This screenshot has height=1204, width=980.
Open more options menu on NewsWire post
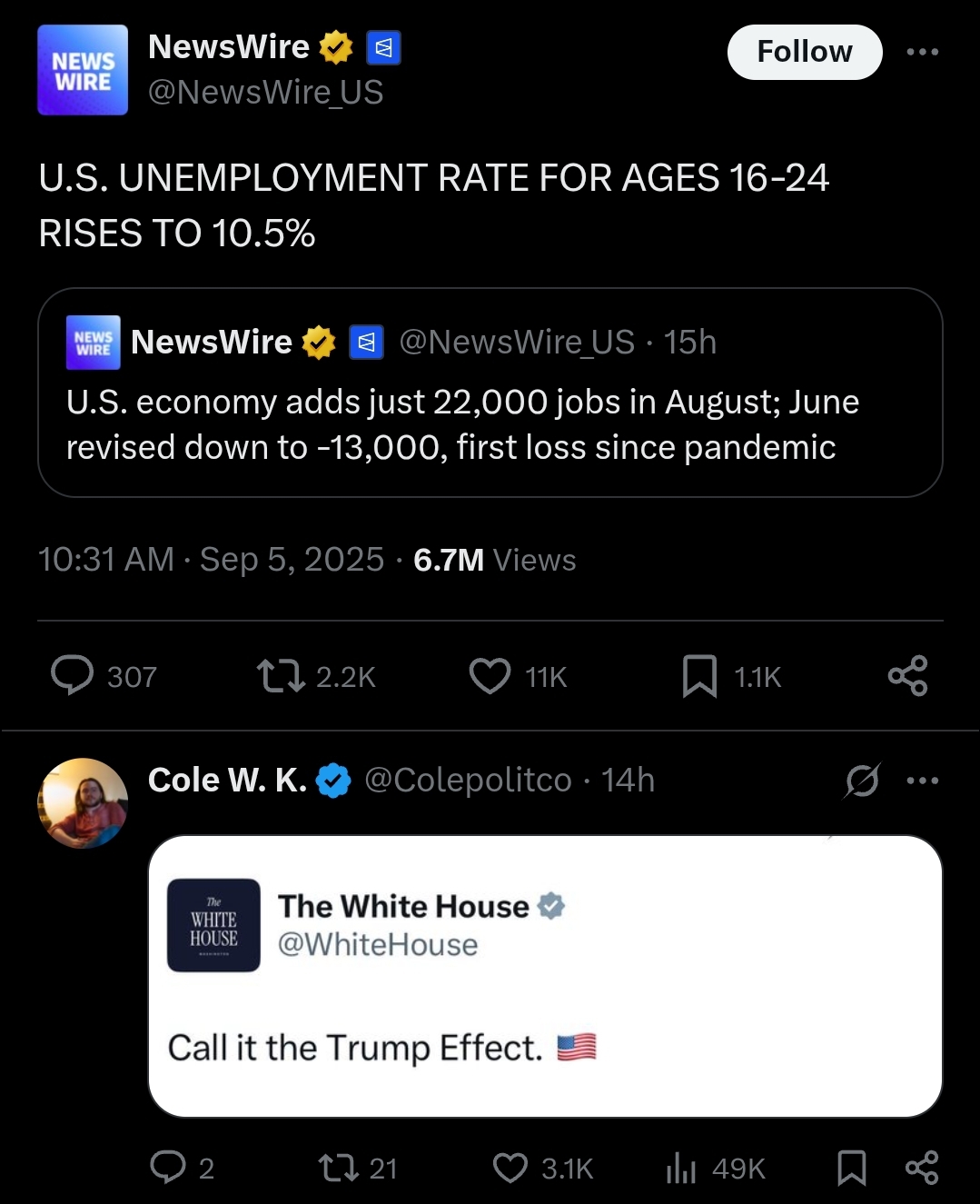click(923, 52)
